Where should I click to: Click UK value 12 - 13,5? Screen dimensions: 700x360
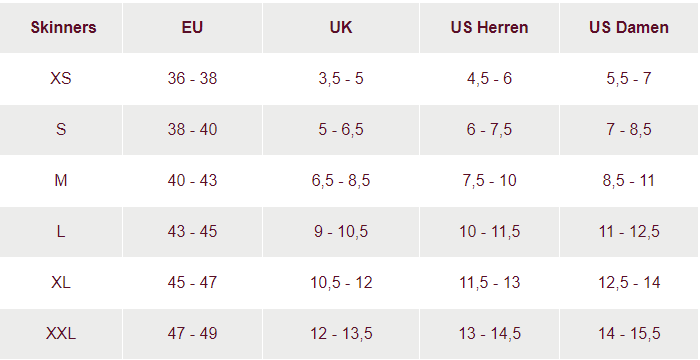341,333
